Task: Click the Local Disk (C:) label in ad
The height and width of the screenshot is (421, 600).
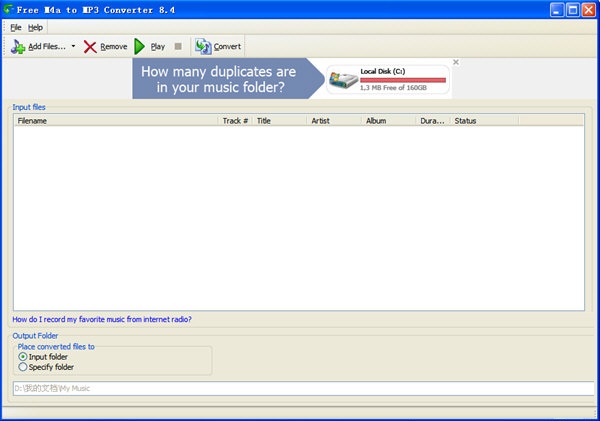Action: (x=383, y=71)
